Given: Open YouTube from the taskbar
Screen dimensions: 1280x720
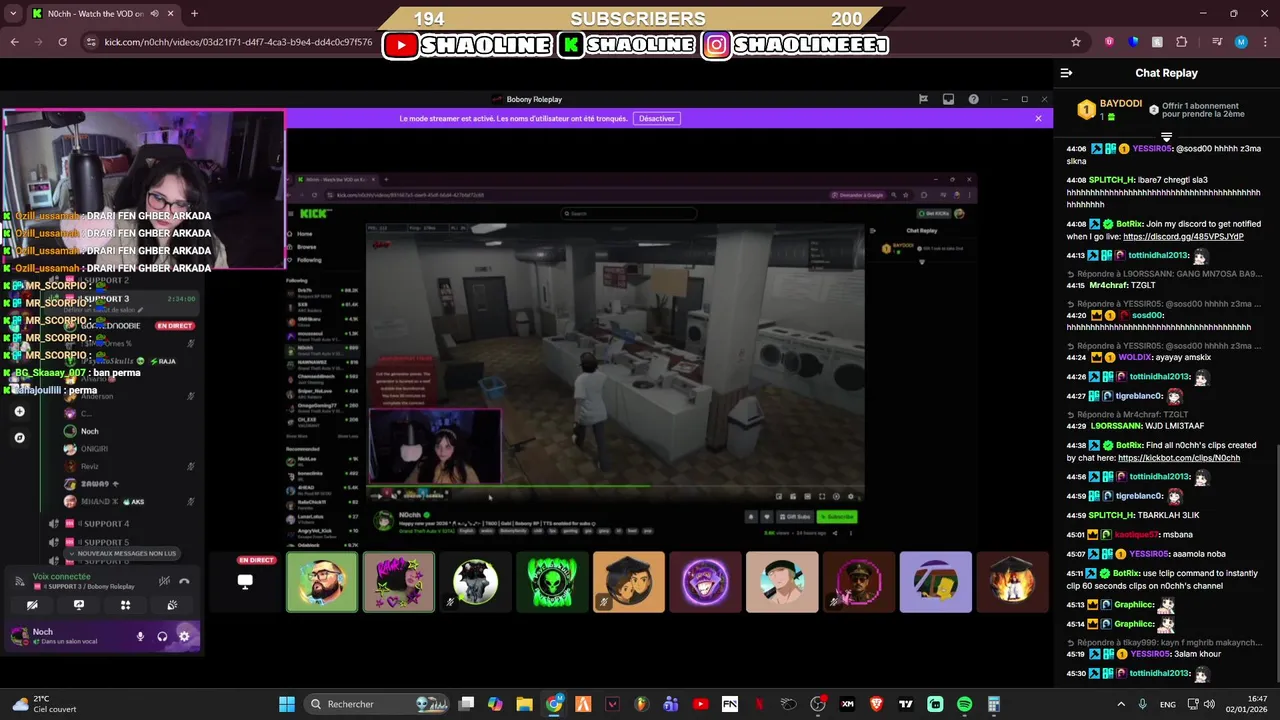Looking at the screenshot, I should [700, 704].
